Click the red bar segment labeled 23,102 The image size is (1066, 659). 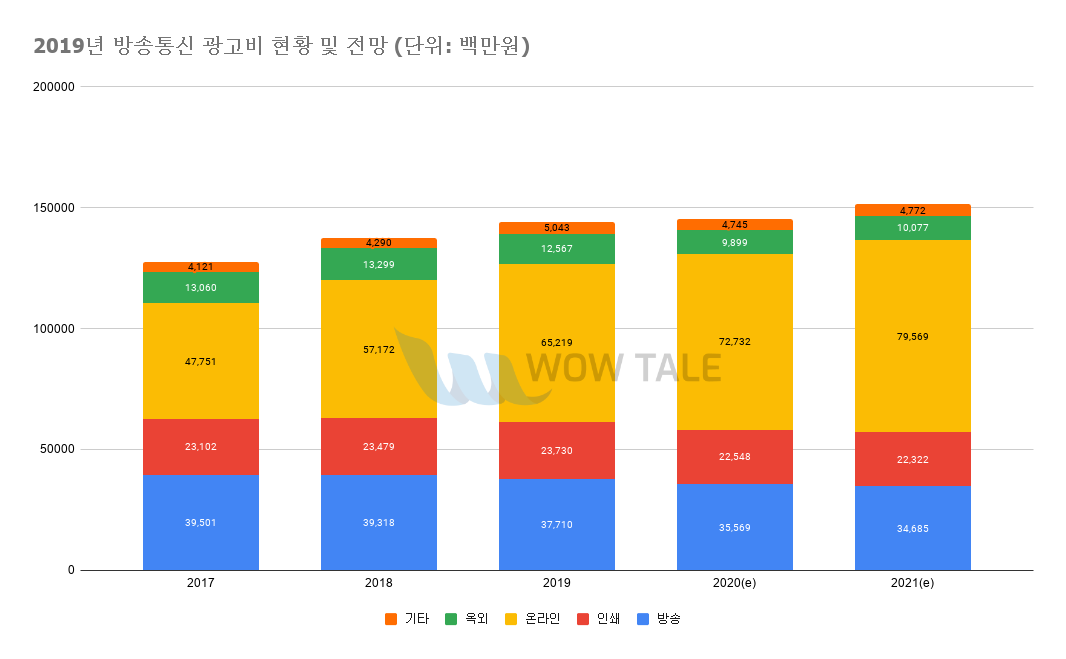click(x=201, y=447)
